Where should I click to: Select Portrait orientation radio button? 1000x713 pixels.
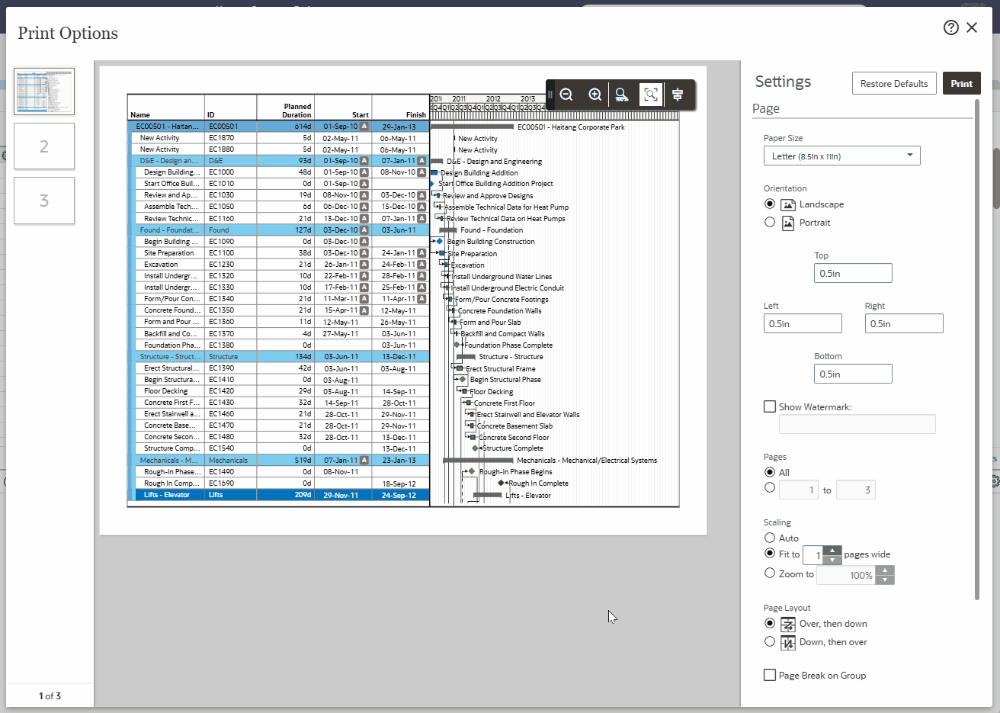point(770,222)
